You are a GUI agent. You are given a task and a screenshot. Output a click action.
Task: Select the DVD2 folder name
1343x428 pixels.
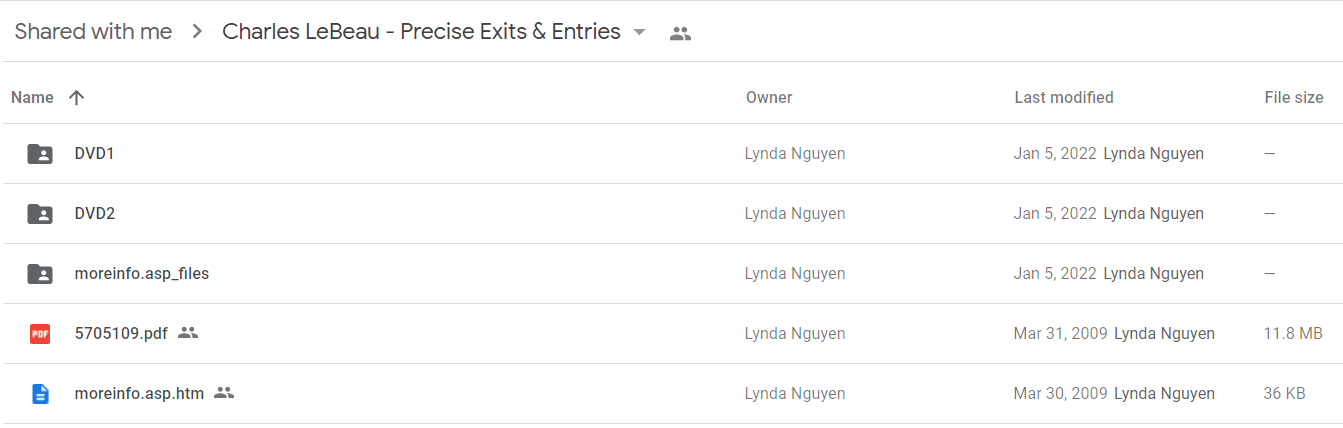tap(95, 213)
